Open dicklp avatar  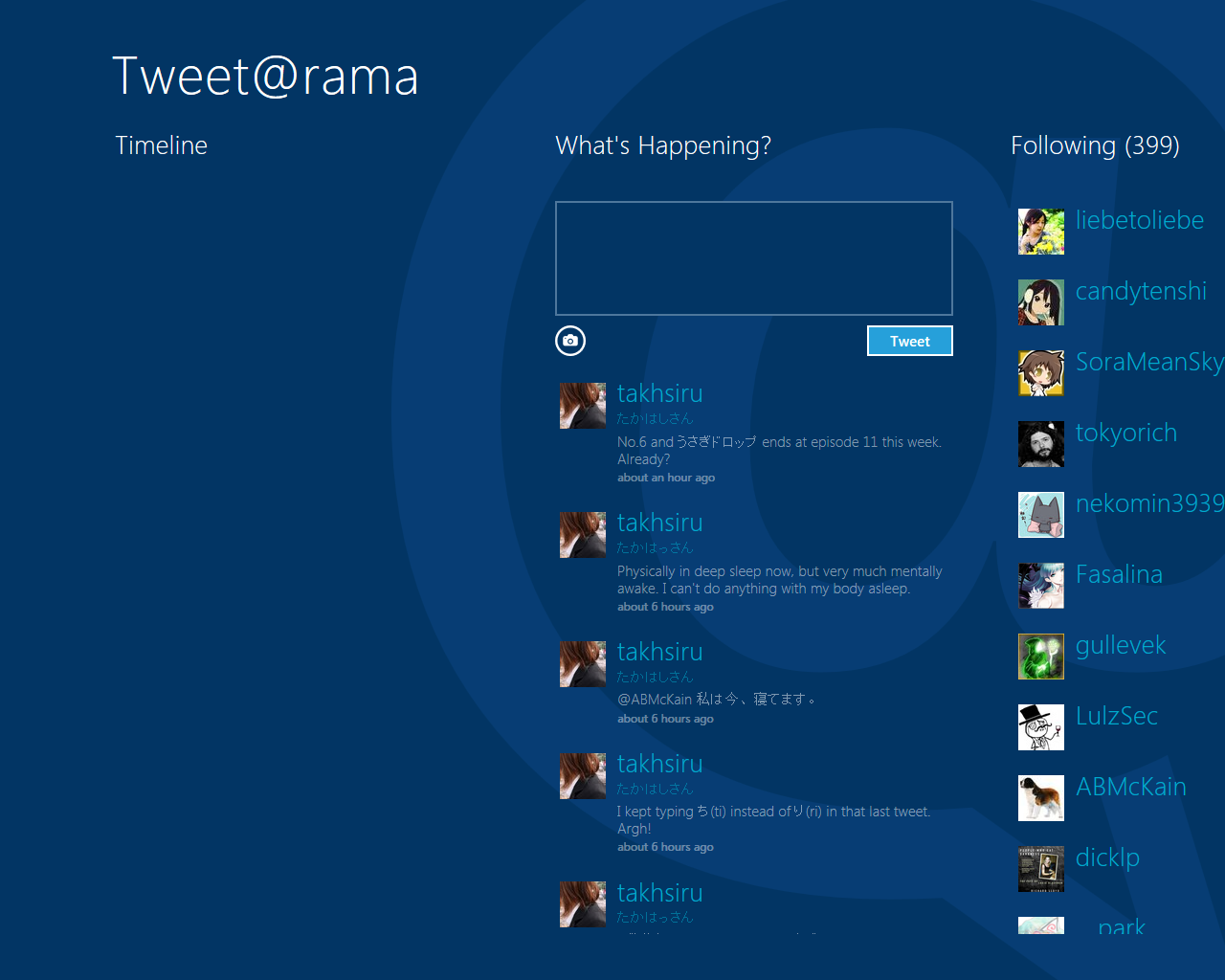tap(1041, 869)
